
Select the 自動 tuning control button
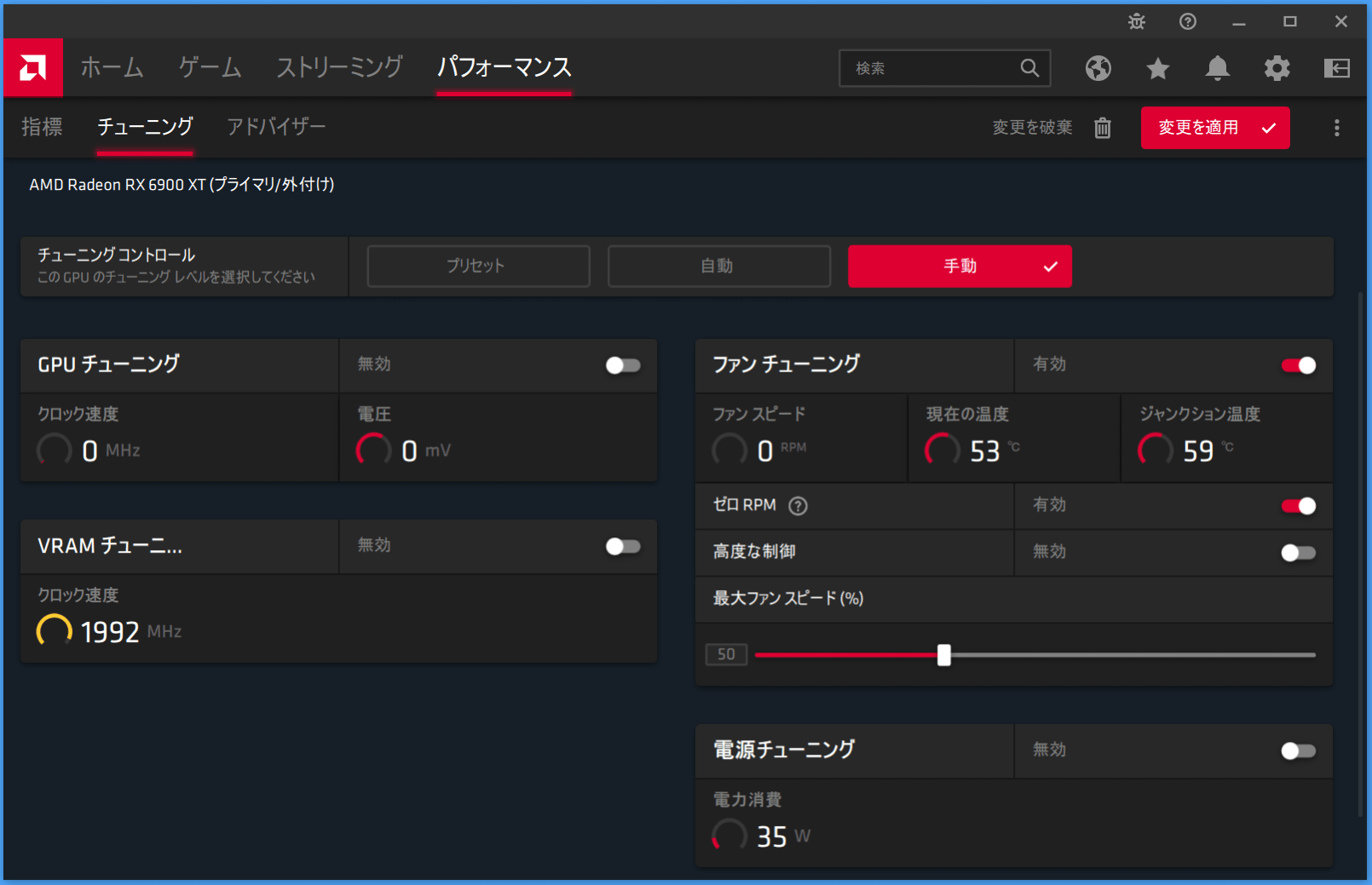click(x=718, y=267)
